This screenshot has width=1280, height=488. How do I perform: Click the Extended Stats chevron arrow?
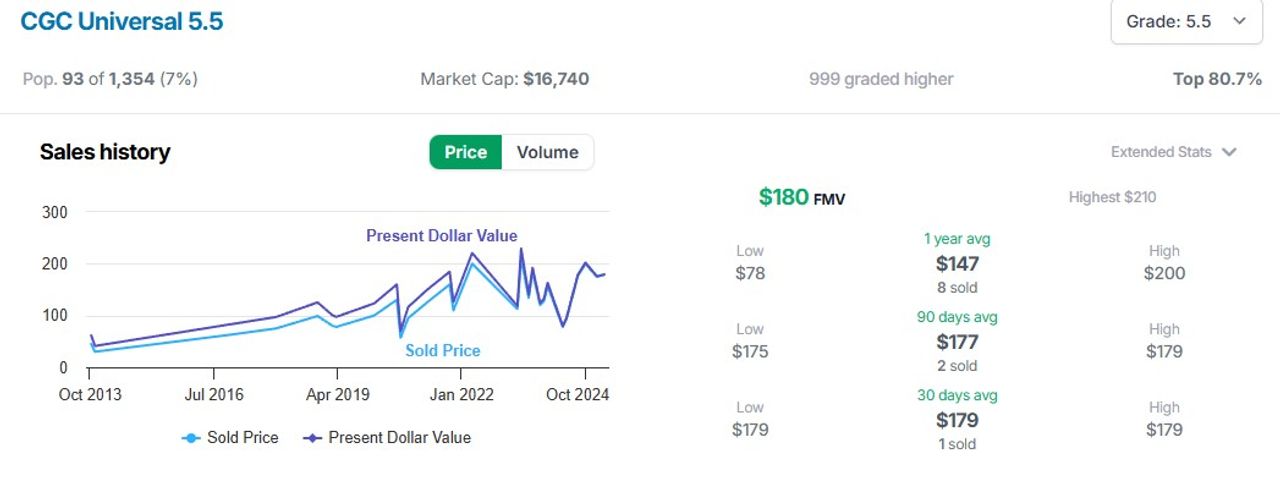1229,152
